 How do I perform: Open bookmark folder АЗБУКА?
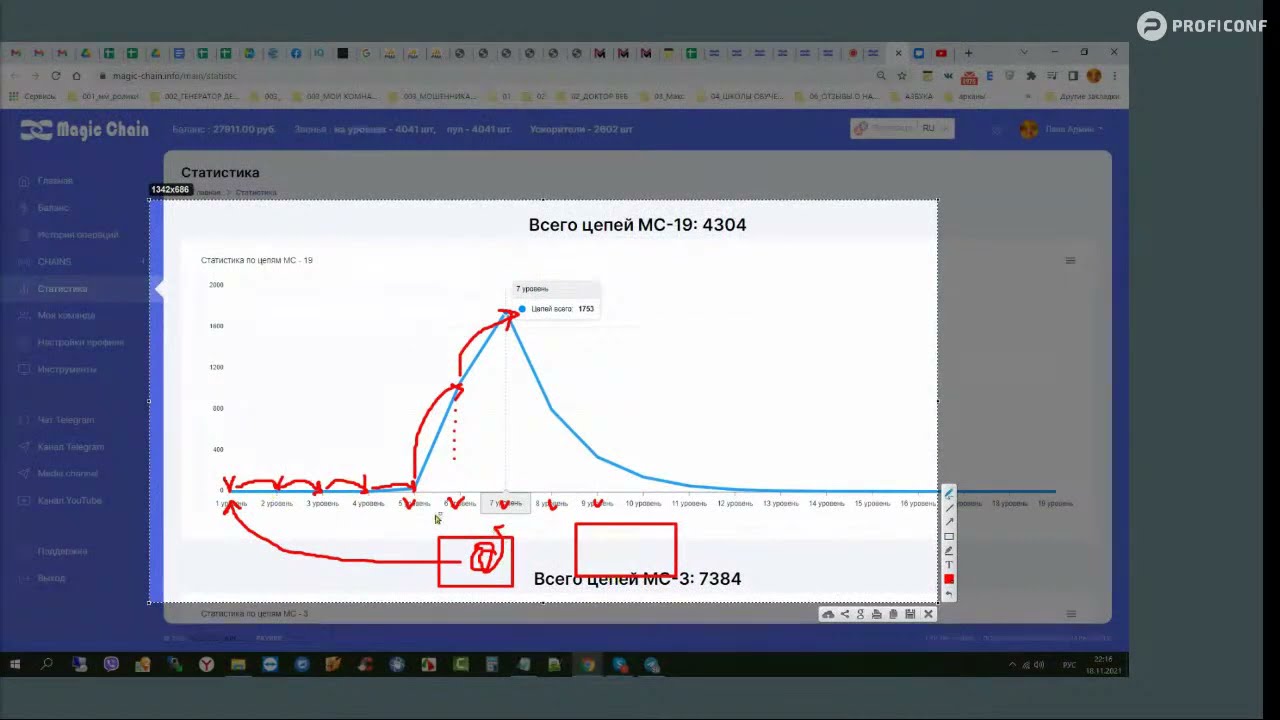click(x=911, y=97)
